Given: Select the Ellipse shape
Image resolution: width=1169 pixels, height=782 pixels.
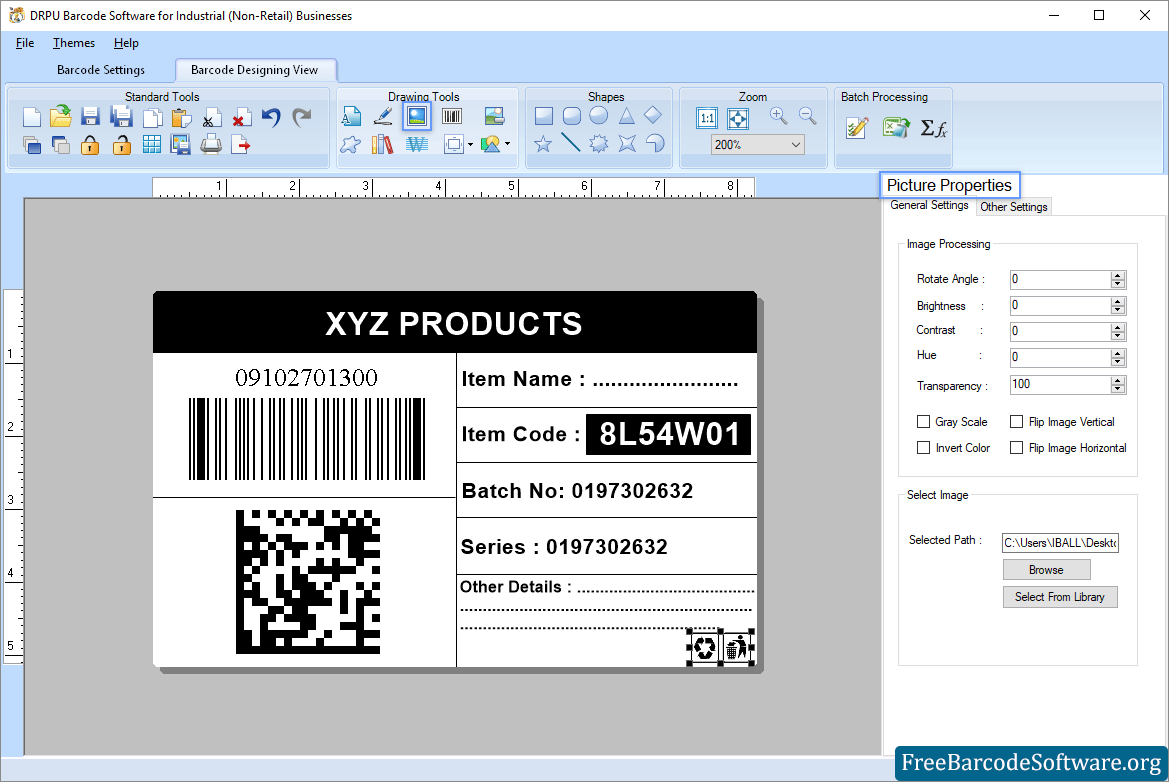Looking at the screenshot, I should click(599, 116).
